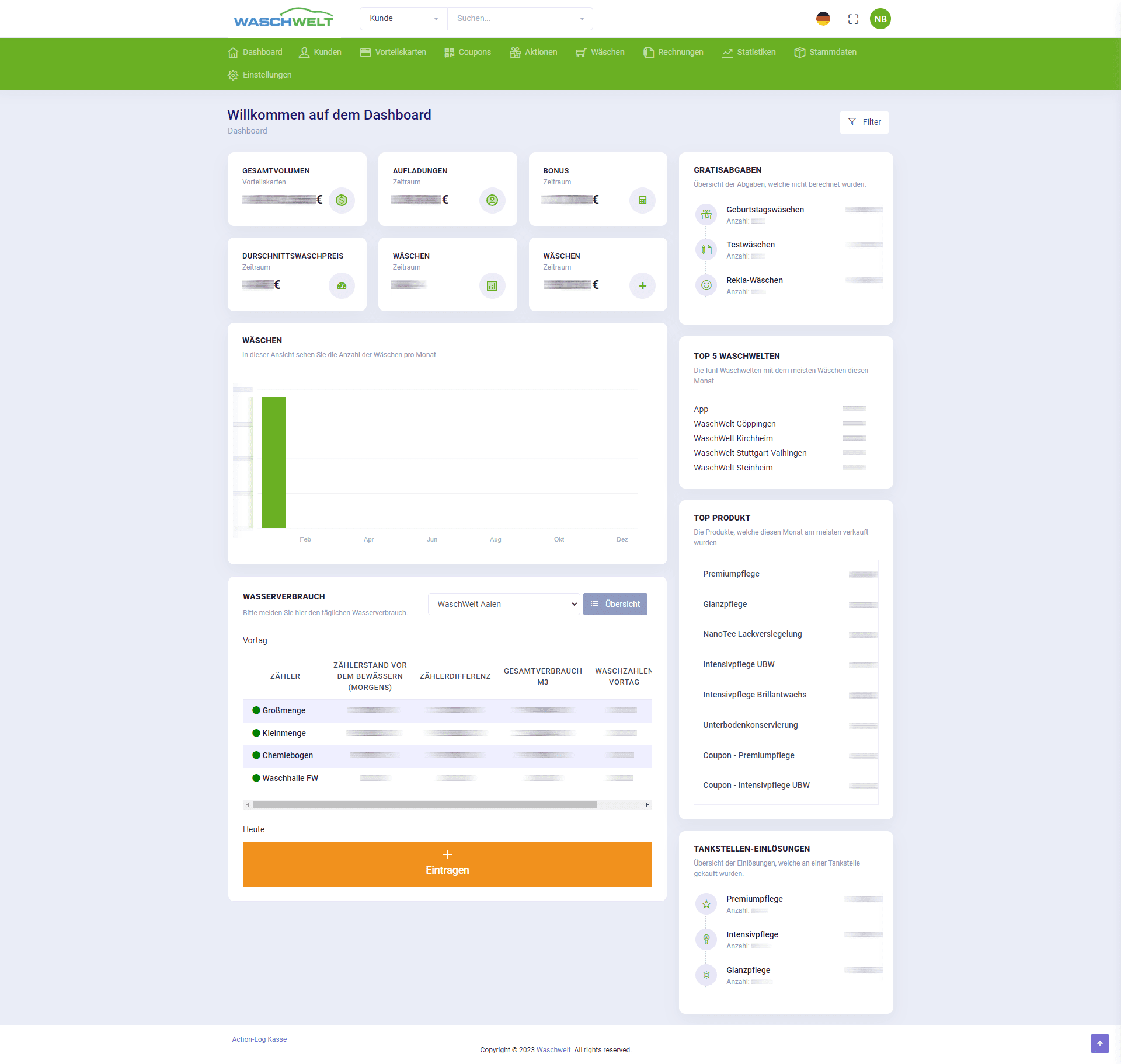The height and width of the screenshot is (1064, 1121).
Task: Click the table scrollbar right arrow
Action: [647, 804]
